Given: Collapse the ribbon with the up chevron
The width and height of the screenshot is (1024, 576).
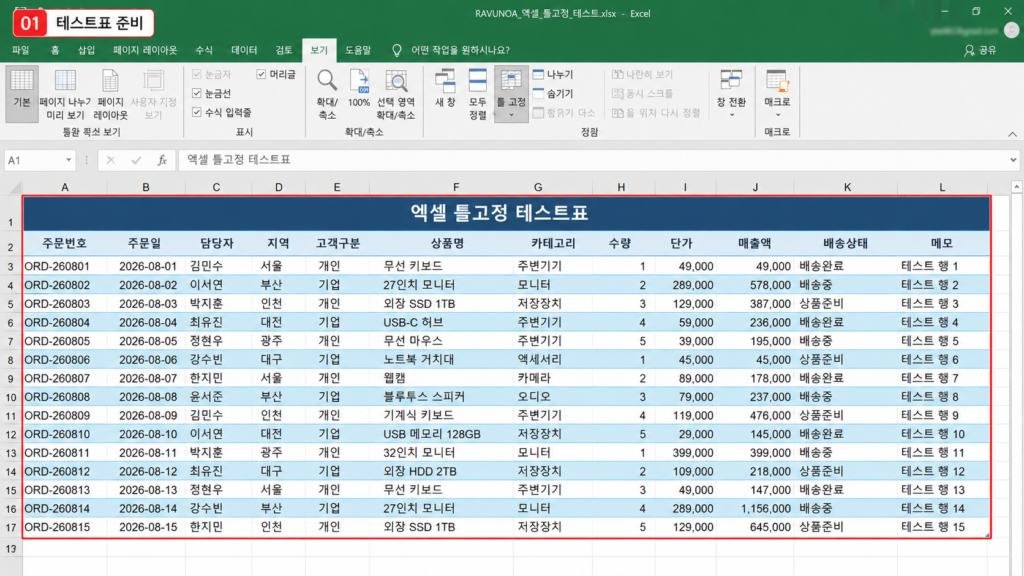Looking at the screenshot, I should pyautogui.click(x=1012, y=134).
